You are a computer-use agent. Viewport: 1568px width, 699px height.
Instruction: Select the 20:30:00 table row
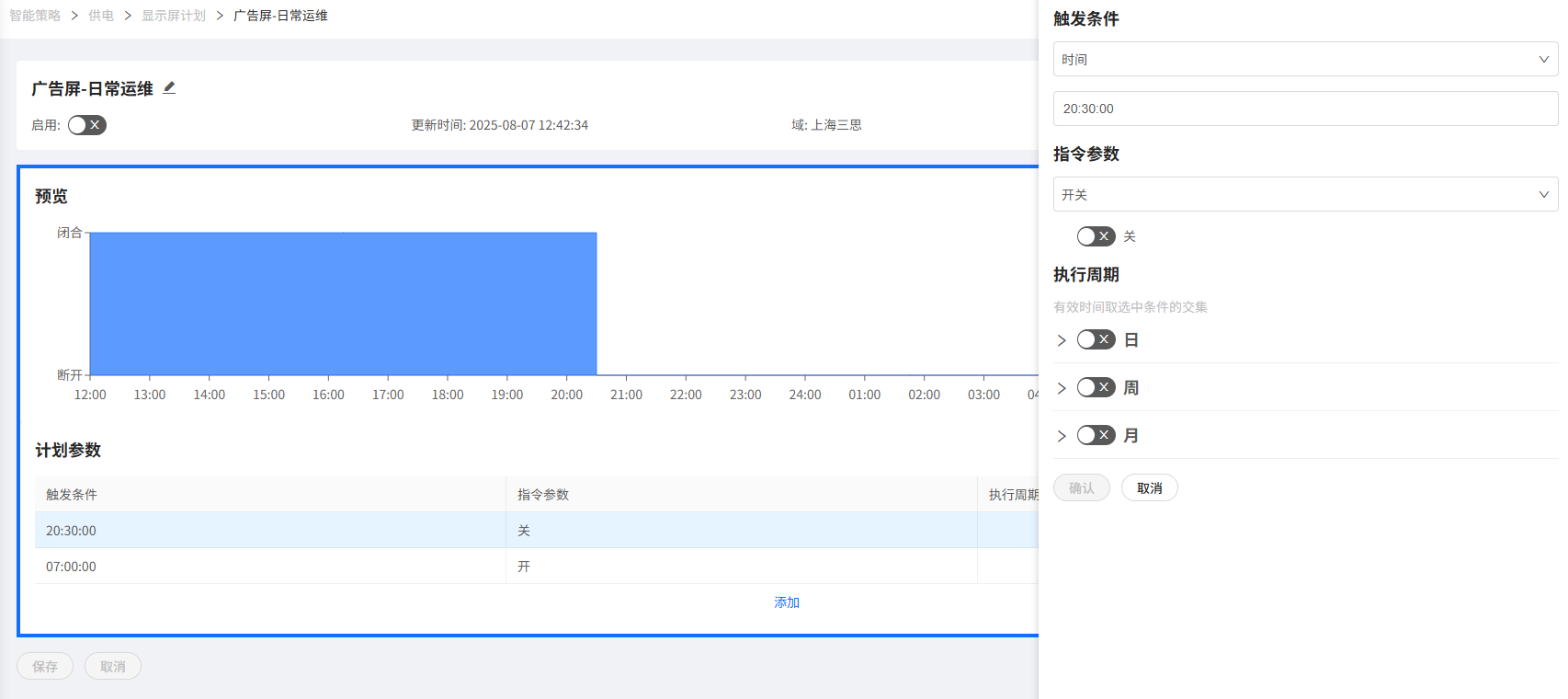537,531
